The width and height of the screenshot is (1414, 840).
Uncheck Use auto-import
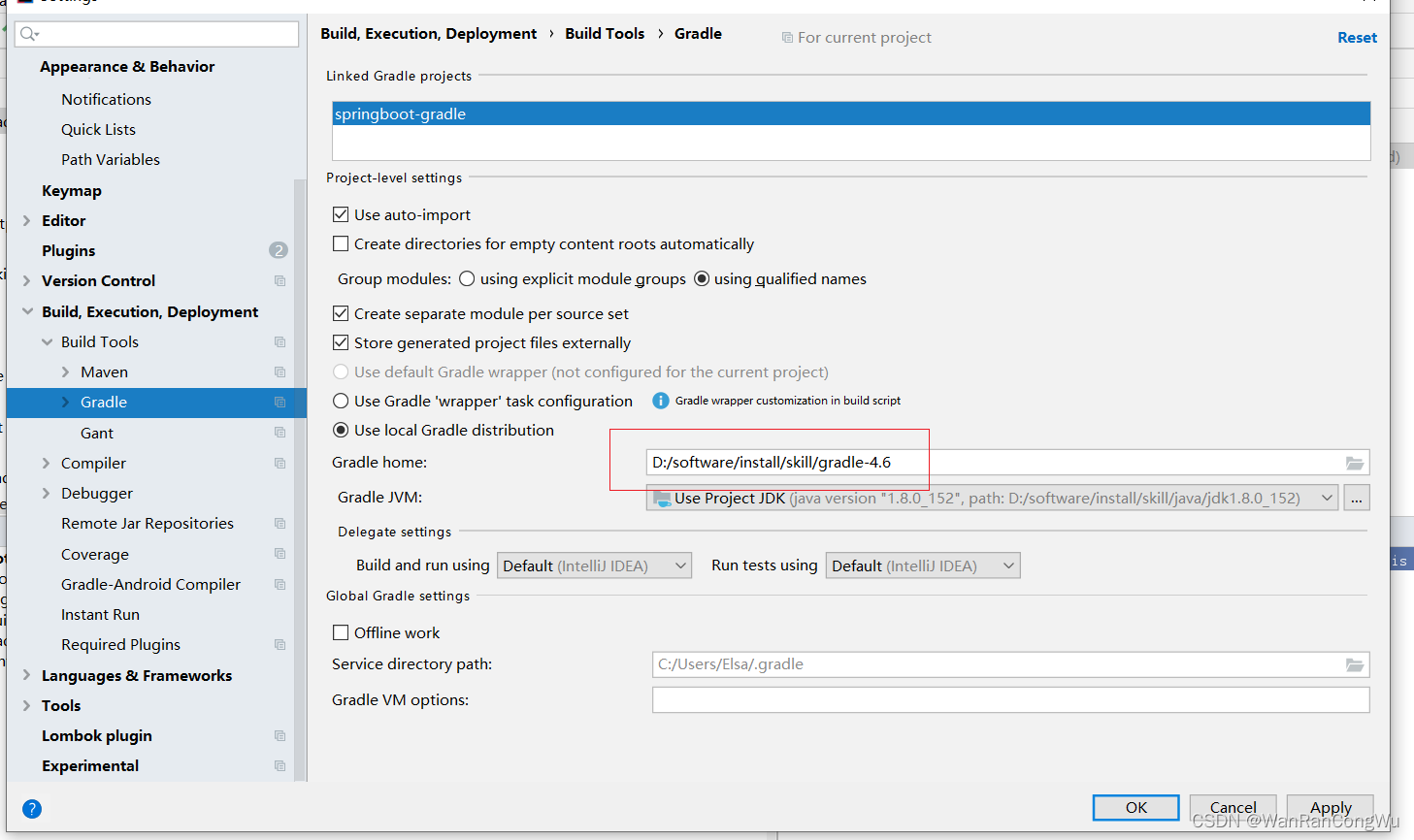tap(341, 214)
